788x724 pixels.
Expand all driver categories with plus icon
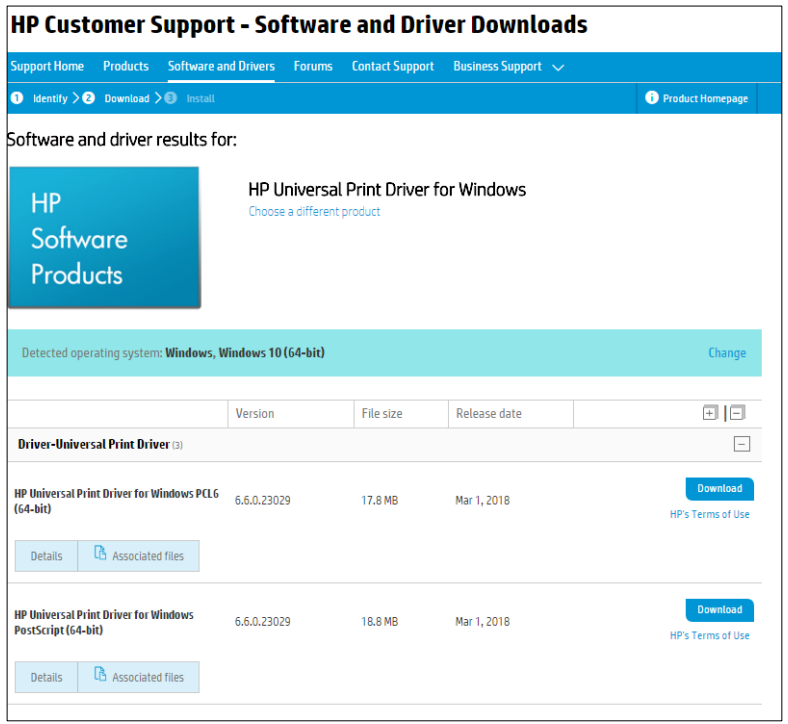point(710,413)
